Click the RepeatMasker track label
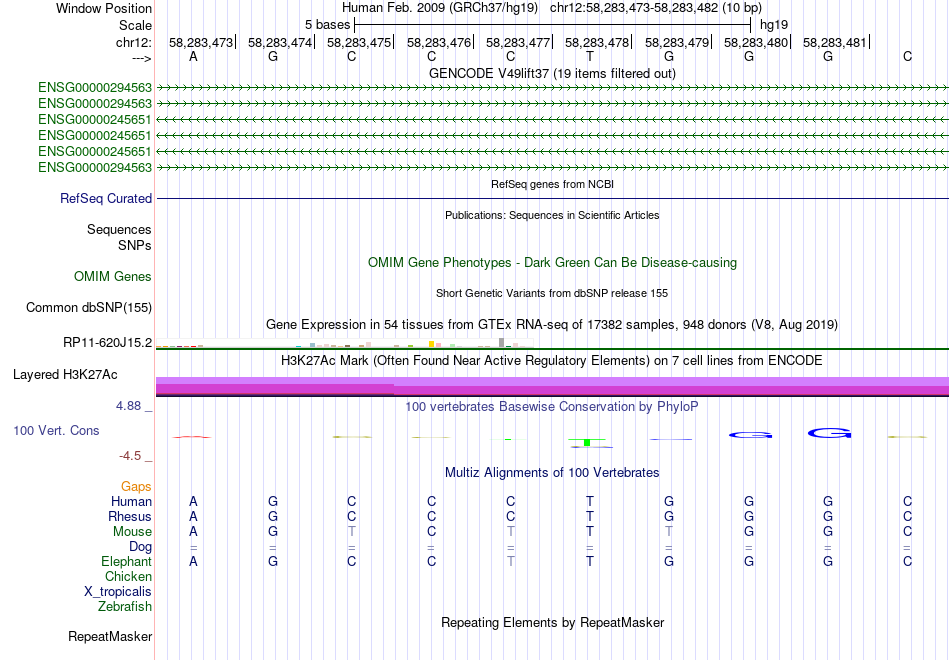The image size is (950, 660). pos(110,636)
